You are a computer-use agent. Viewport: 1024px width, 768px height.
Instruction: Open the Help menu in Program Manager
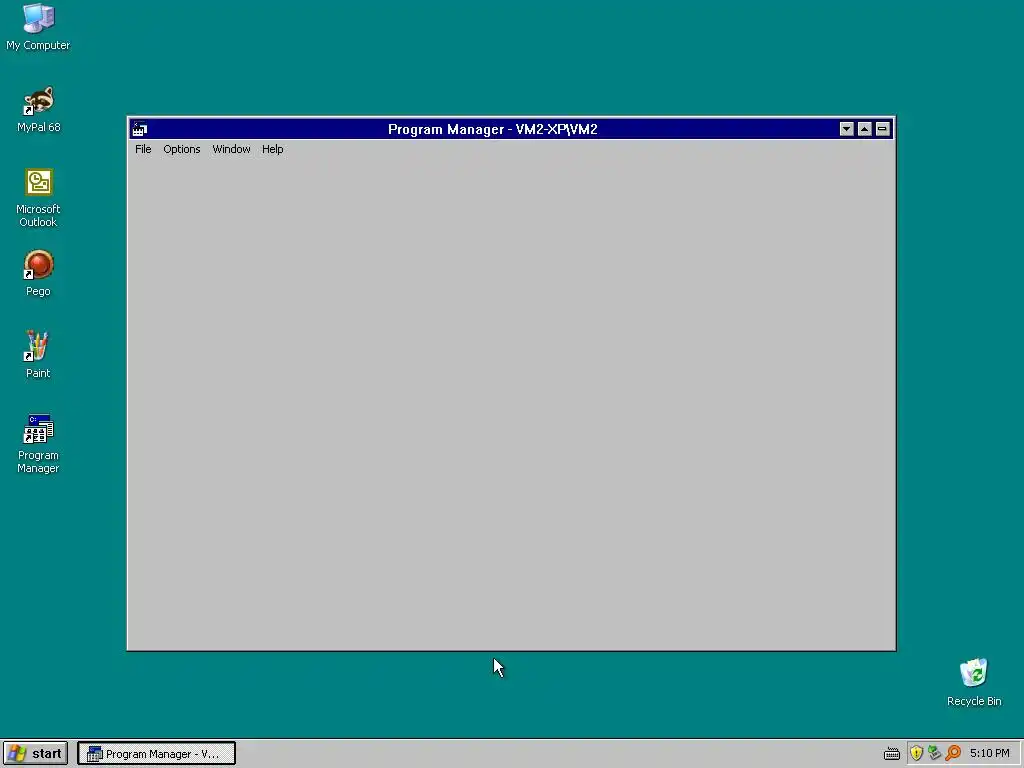tap(272, 149)
